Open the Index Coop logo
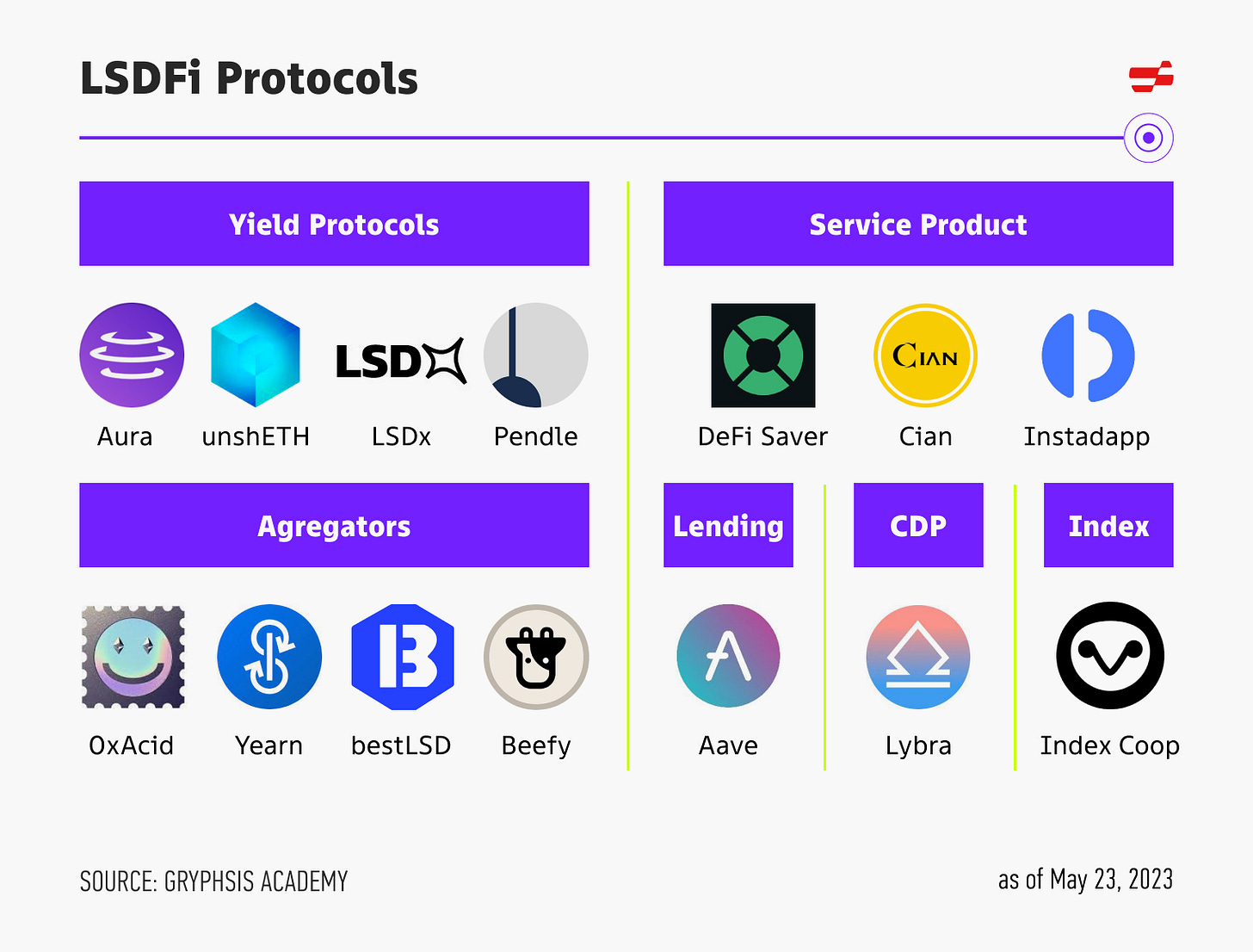This screenshot has width=1253, height=952. click(x=1109, y=656)
